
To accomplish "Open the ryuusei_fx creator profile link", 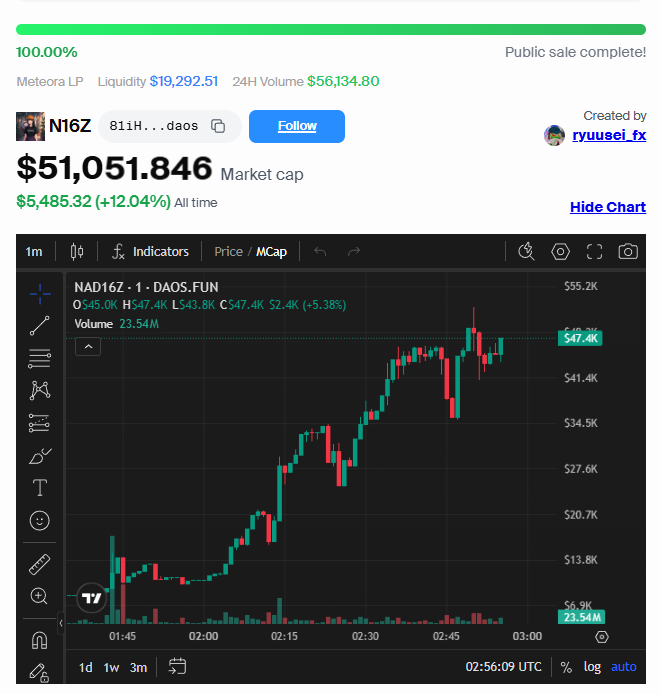I will pos(609,135).
